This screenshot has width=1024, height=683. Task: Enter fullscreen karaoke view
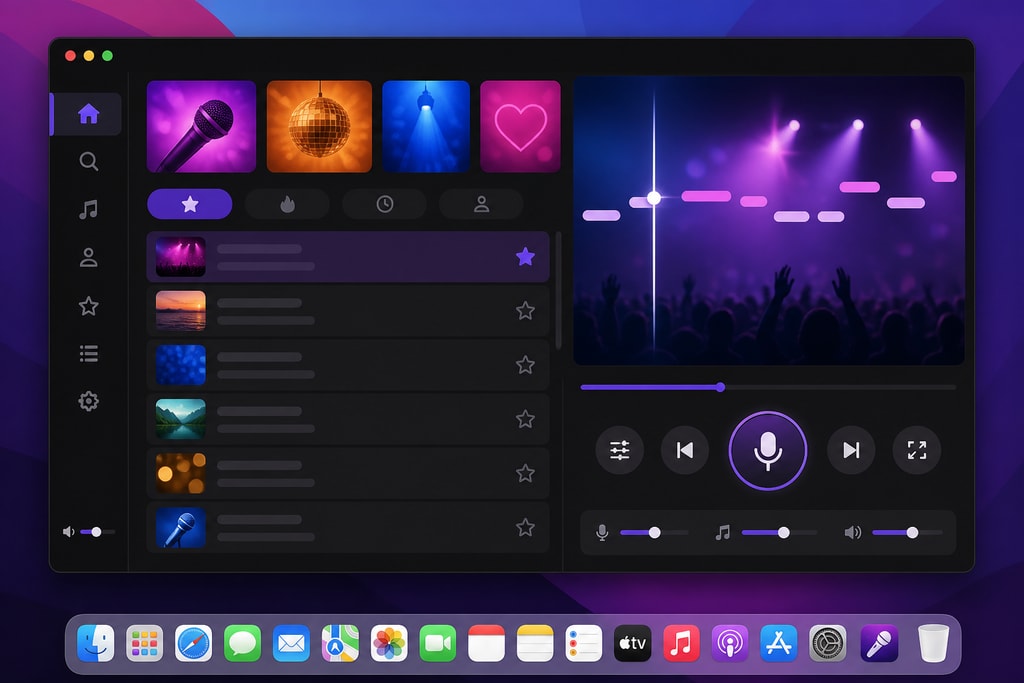click(x=917, y=450)
